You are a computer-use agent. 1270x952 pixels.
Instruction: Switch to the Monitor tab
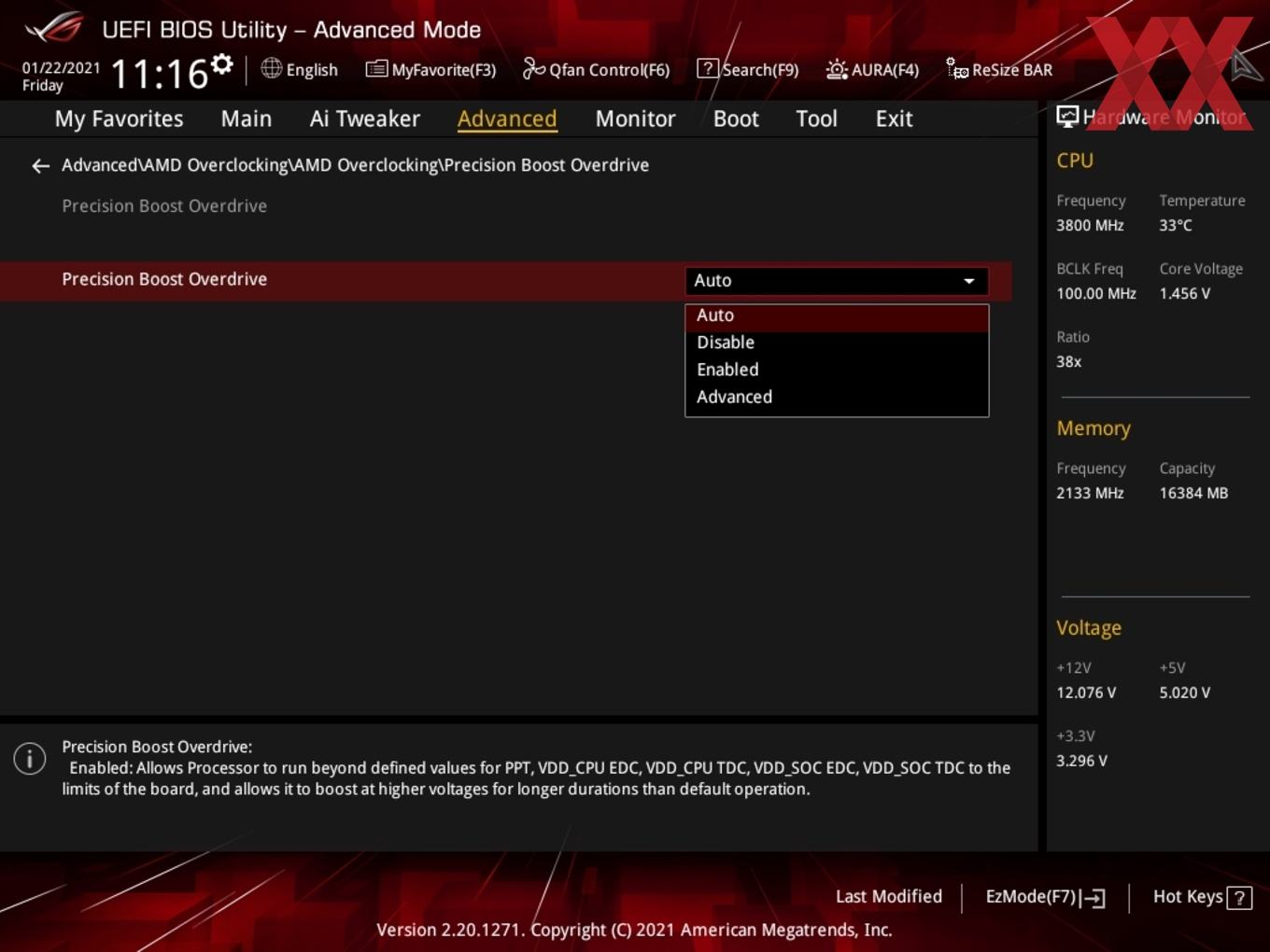pos(635,119)
